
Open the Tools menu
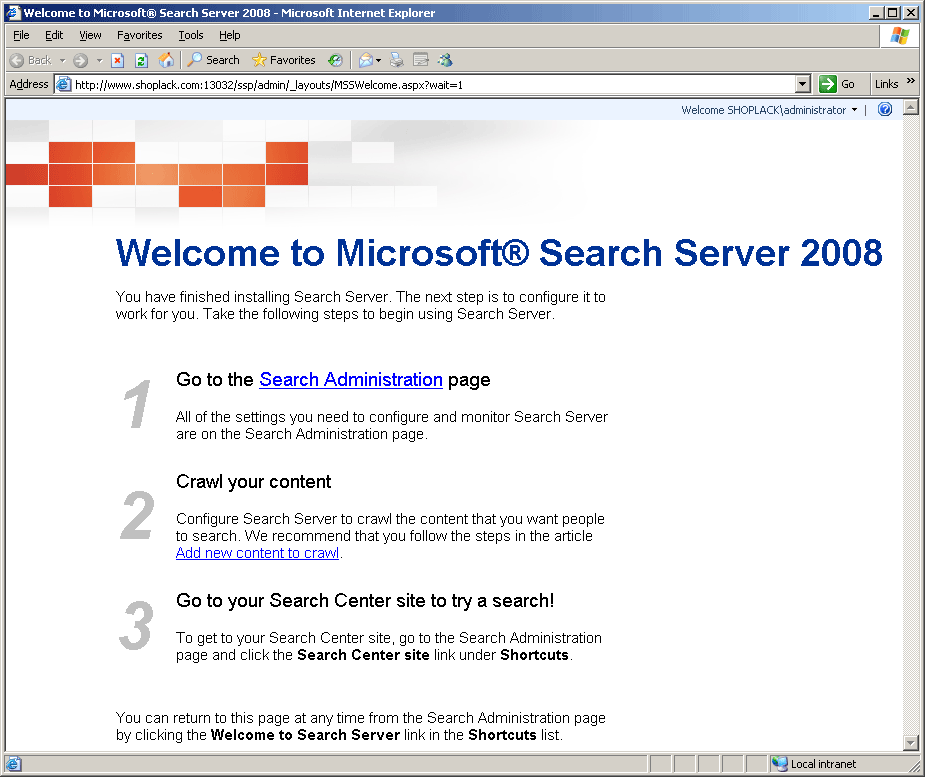click(x=191, y=35)
